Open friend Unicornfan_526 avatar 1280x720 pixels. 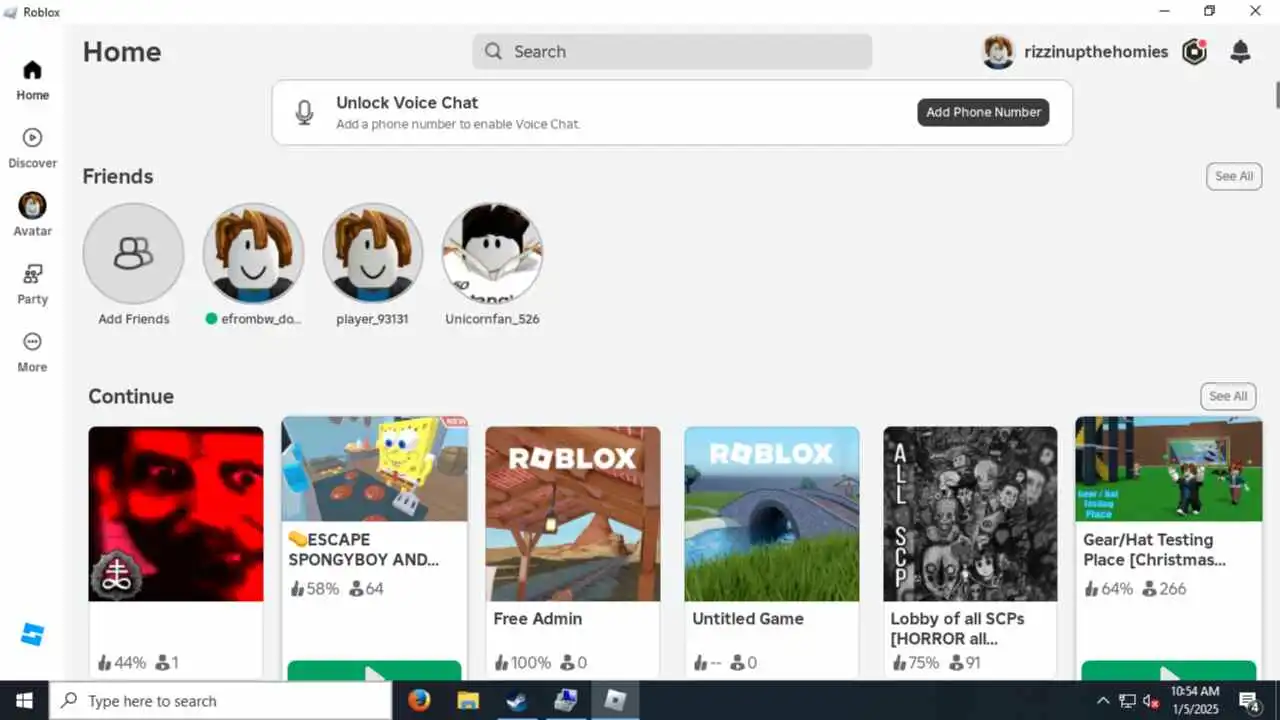[x=493, y=253]
